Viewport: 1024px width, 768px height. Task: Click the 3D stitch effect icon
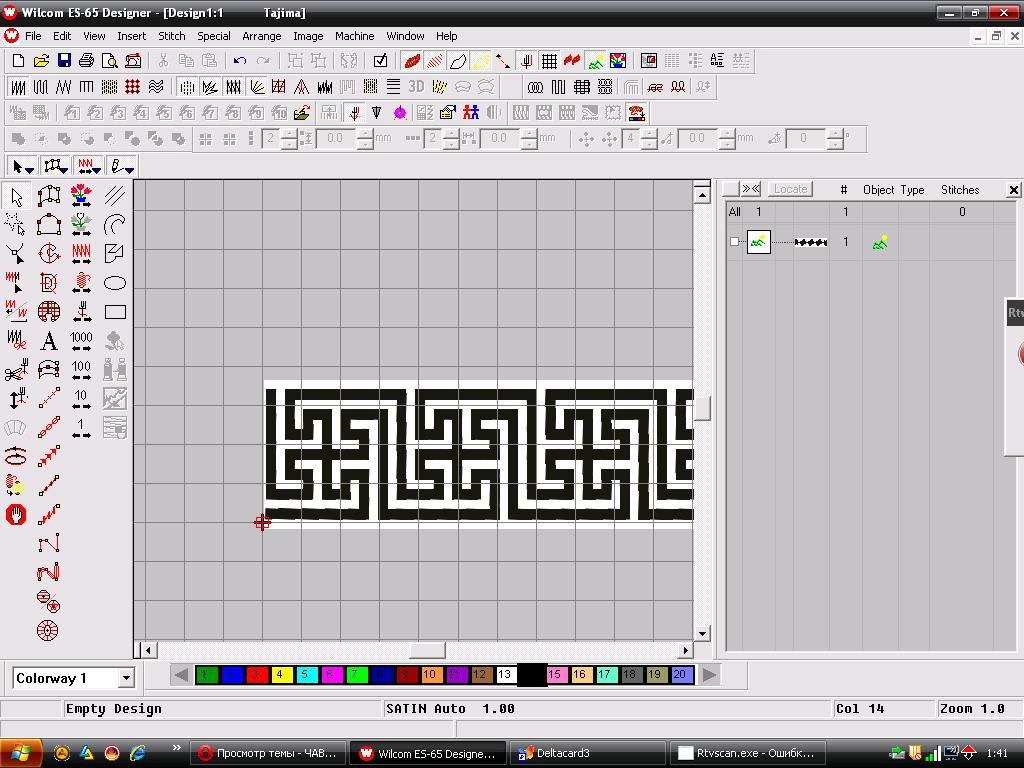click(416, 87)
